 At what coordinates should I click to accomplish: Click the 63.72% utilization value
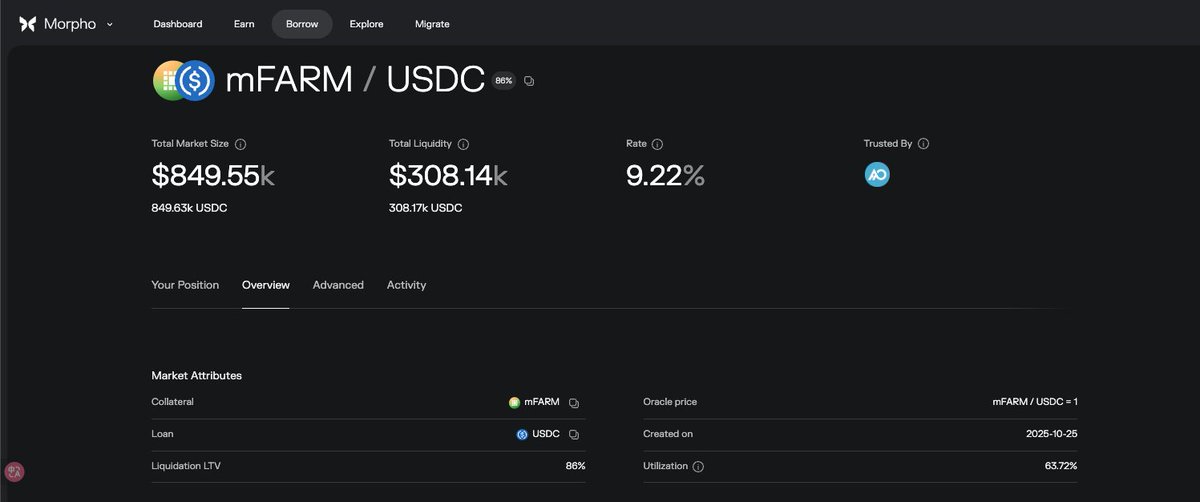pyautogui.click(x=1061, y=466)
